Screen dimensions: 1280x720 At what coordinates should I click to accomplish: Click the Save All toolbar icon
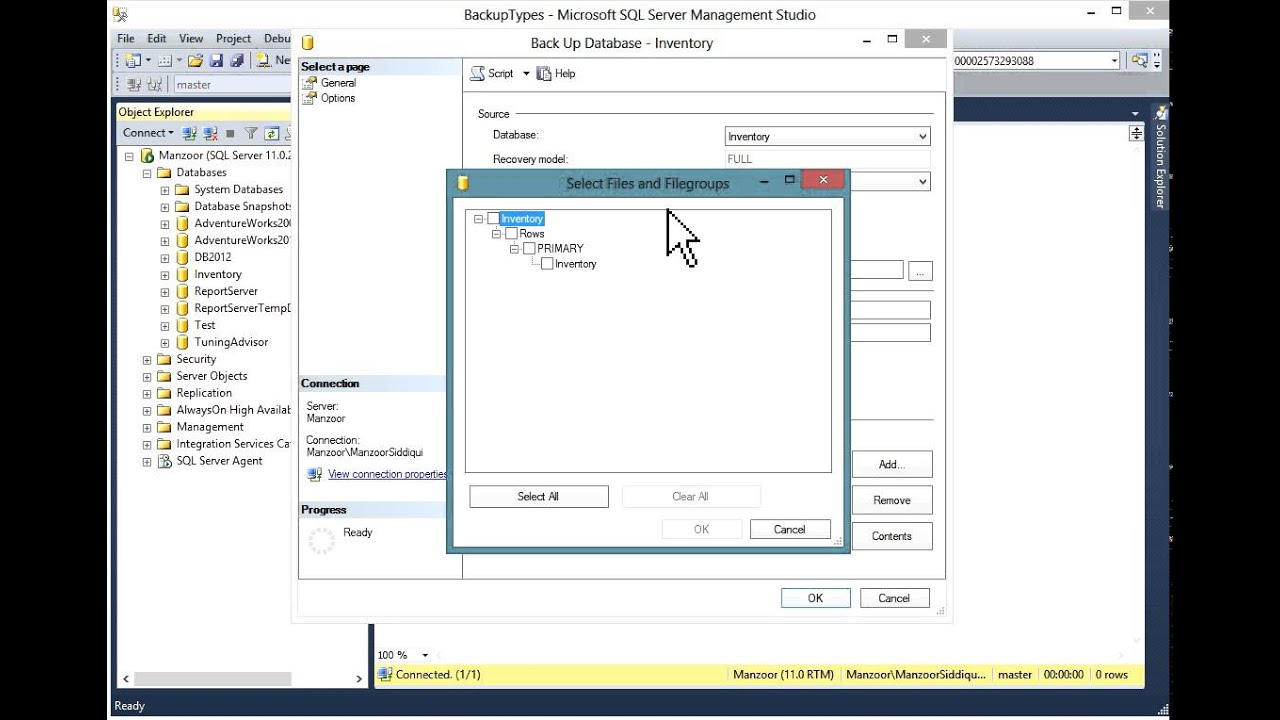coord(237,61)
